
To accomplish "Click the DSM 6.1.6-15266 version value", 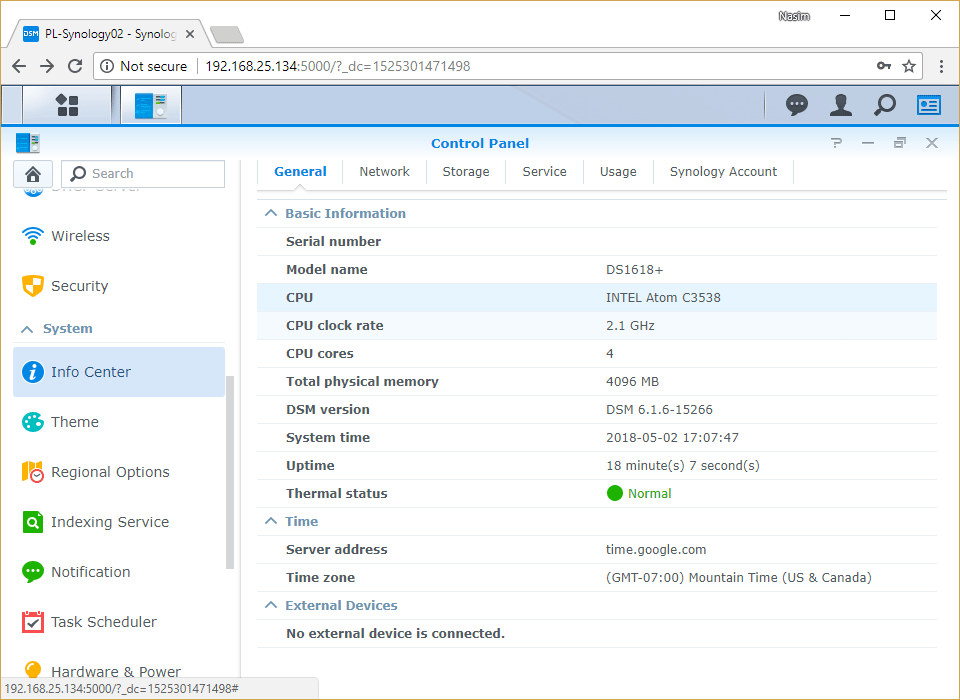I will coord(659,410).
